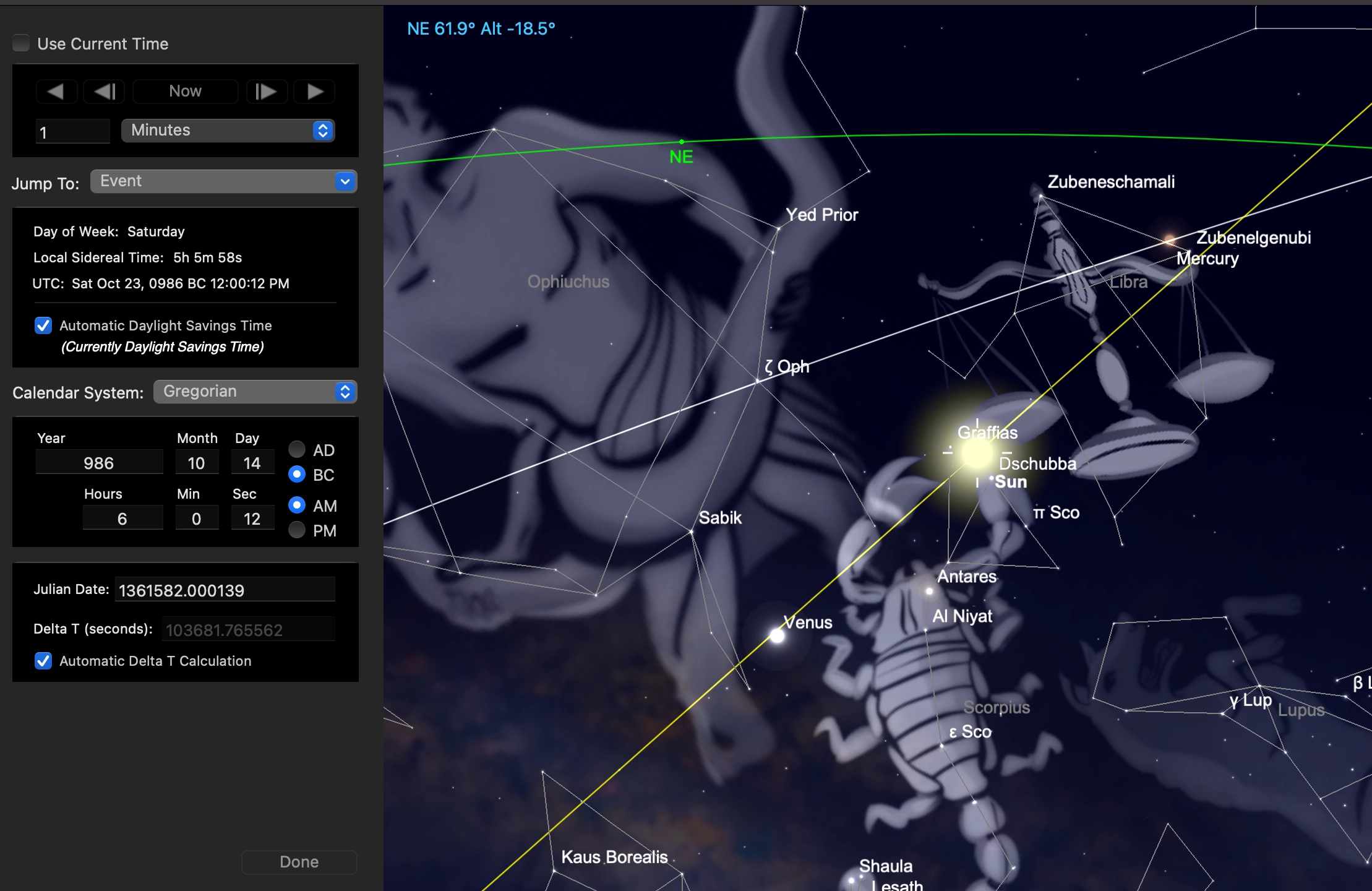Expand the Jump To Event dropdown
Viewport: 1372px width, 891px height.
click(223, 181)
